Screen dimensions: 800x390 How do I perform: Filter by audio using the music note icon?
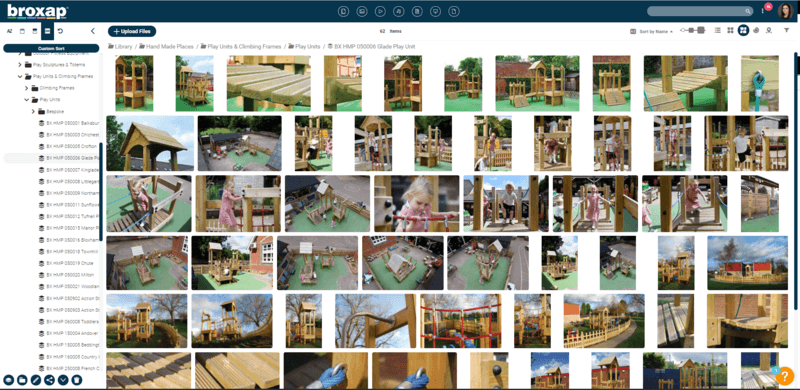[x=399, y=11]
